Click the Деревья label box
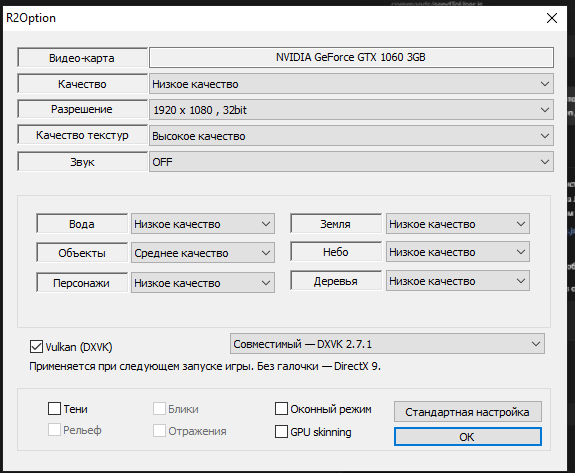Screen dimensions: 575x473 click(x=336, y=281)
